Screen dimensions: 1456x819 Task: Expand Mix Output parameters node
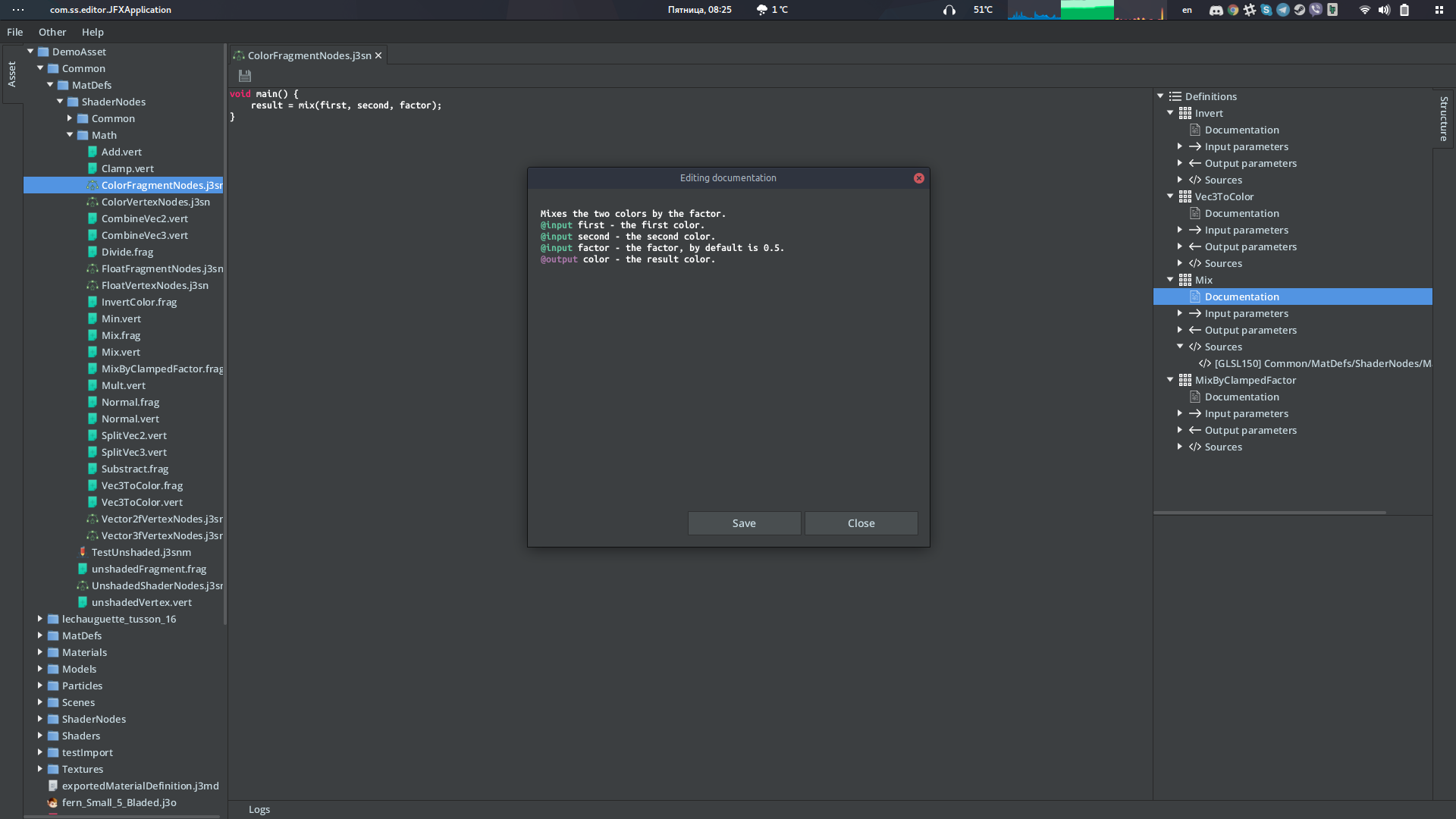tap(1180, 330)
